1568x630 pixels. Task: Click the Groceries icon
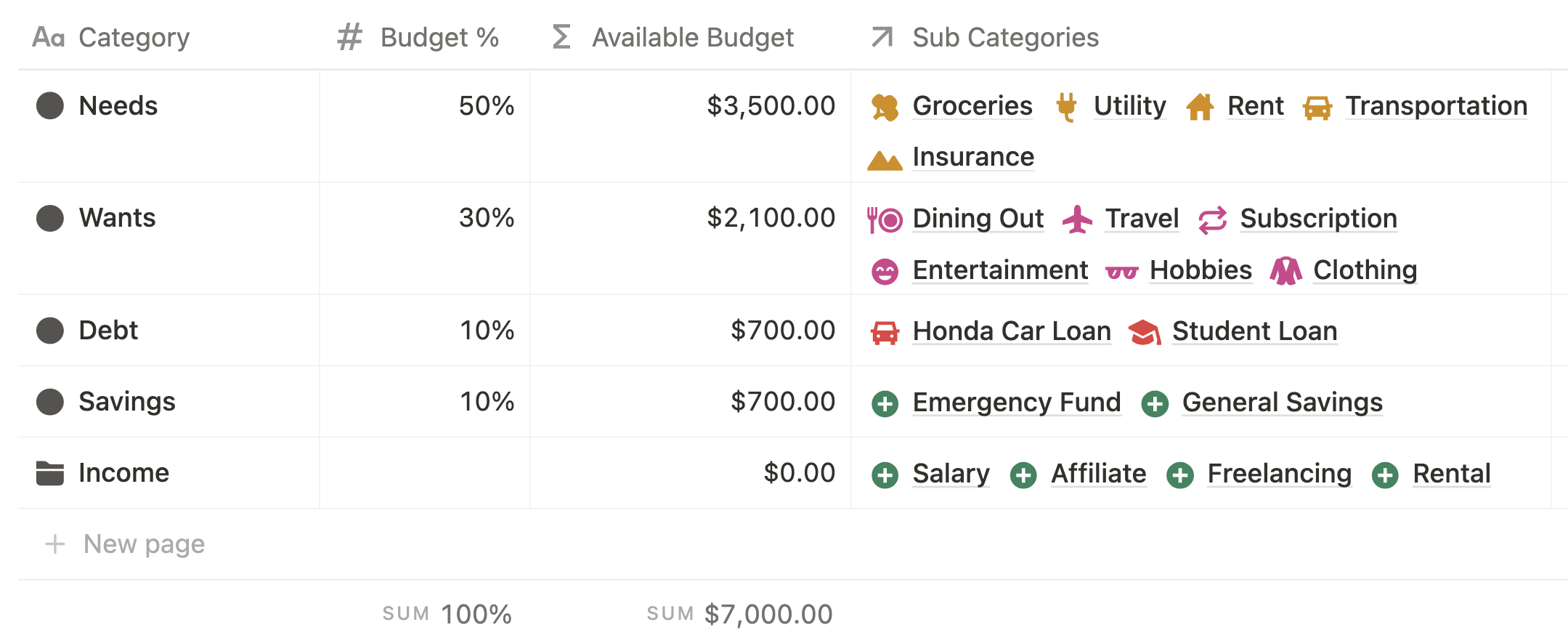pos(885,107)
